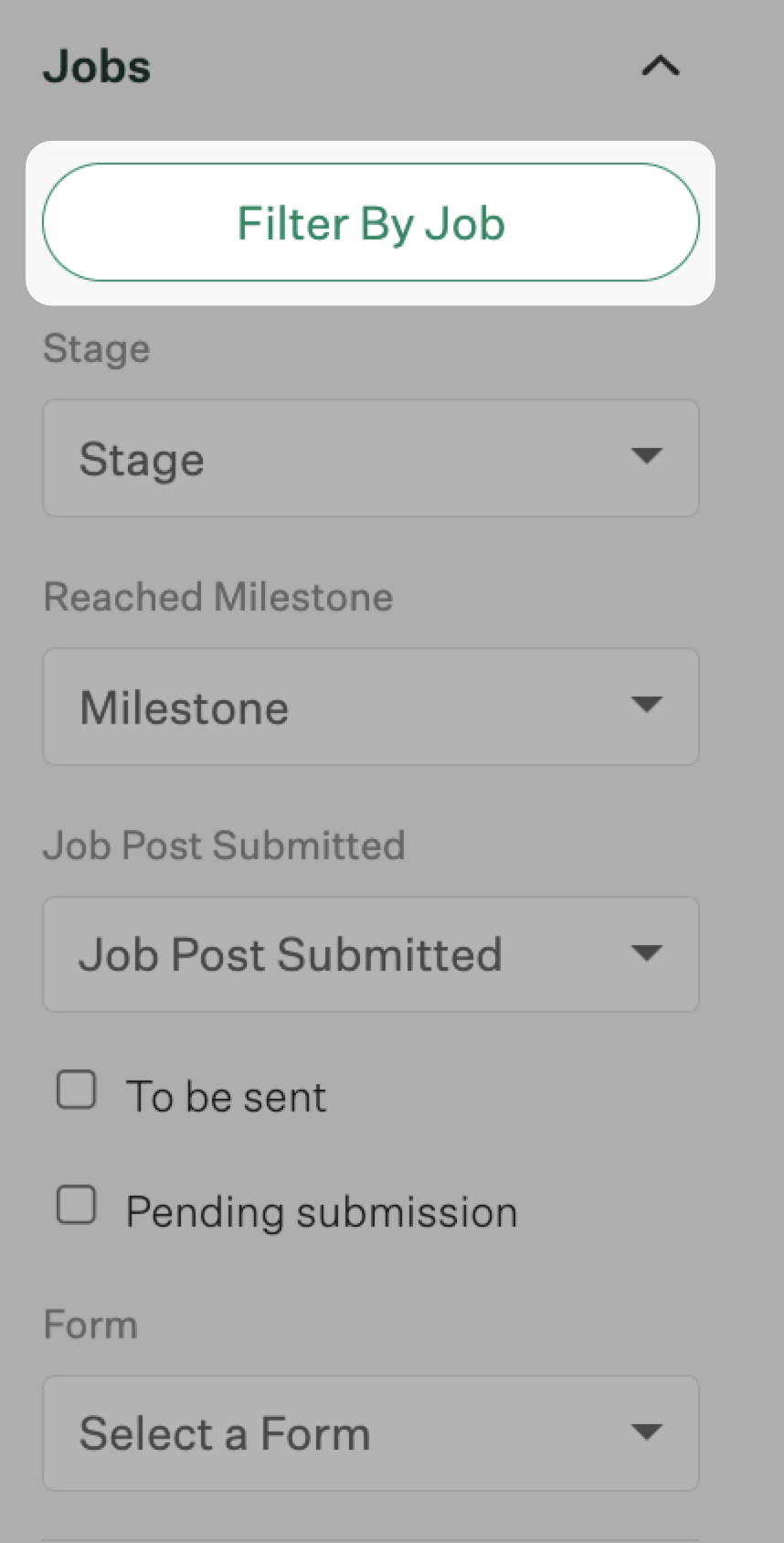
Task: Open the Filter By Job selector
Action: tap(370, 222)
